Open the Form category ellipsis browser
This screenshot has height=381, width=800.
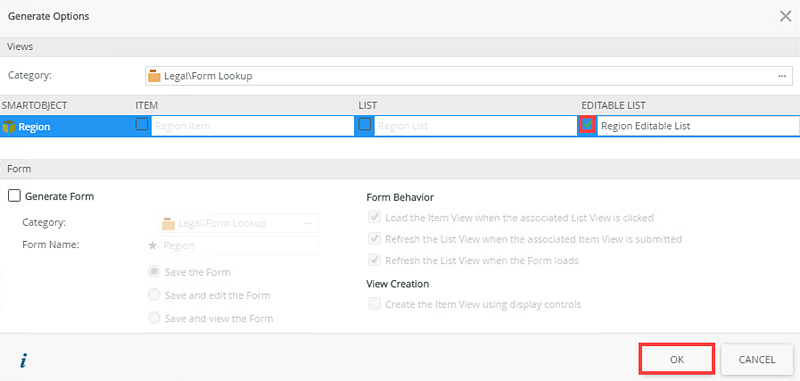(x=307, y=223)
